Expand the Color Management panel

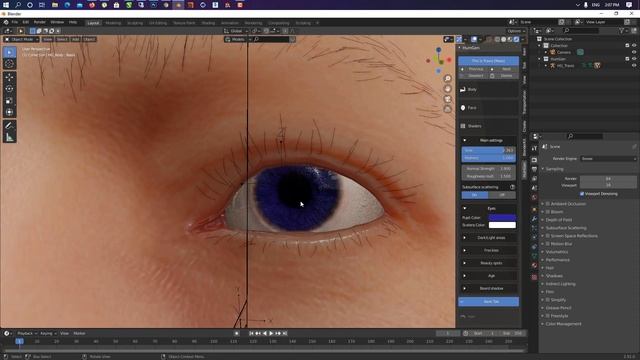tap(563, 324)
